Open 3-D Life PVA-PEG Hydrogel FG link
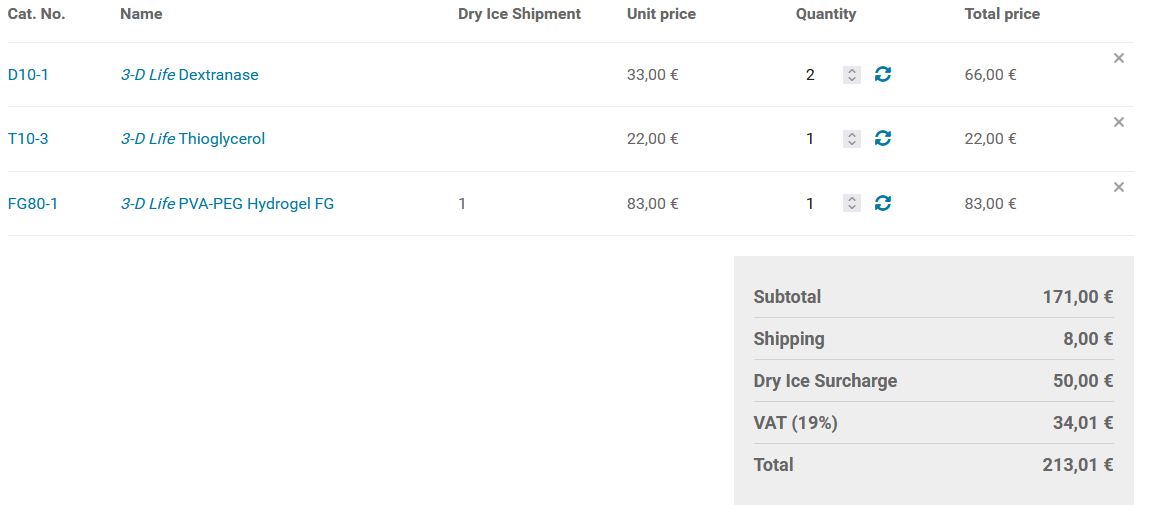This screenshot has height=505, width=1151. click(x=227, y=204)
